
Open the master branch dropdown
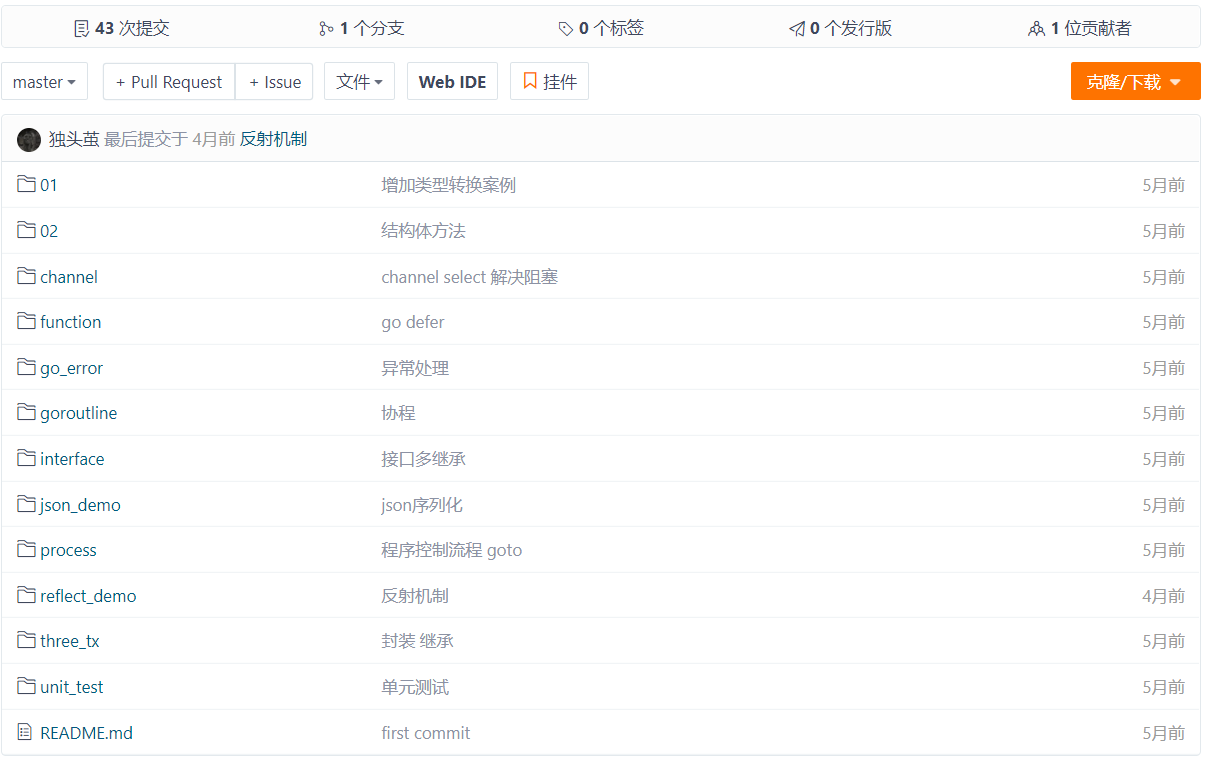click(44, 82)
